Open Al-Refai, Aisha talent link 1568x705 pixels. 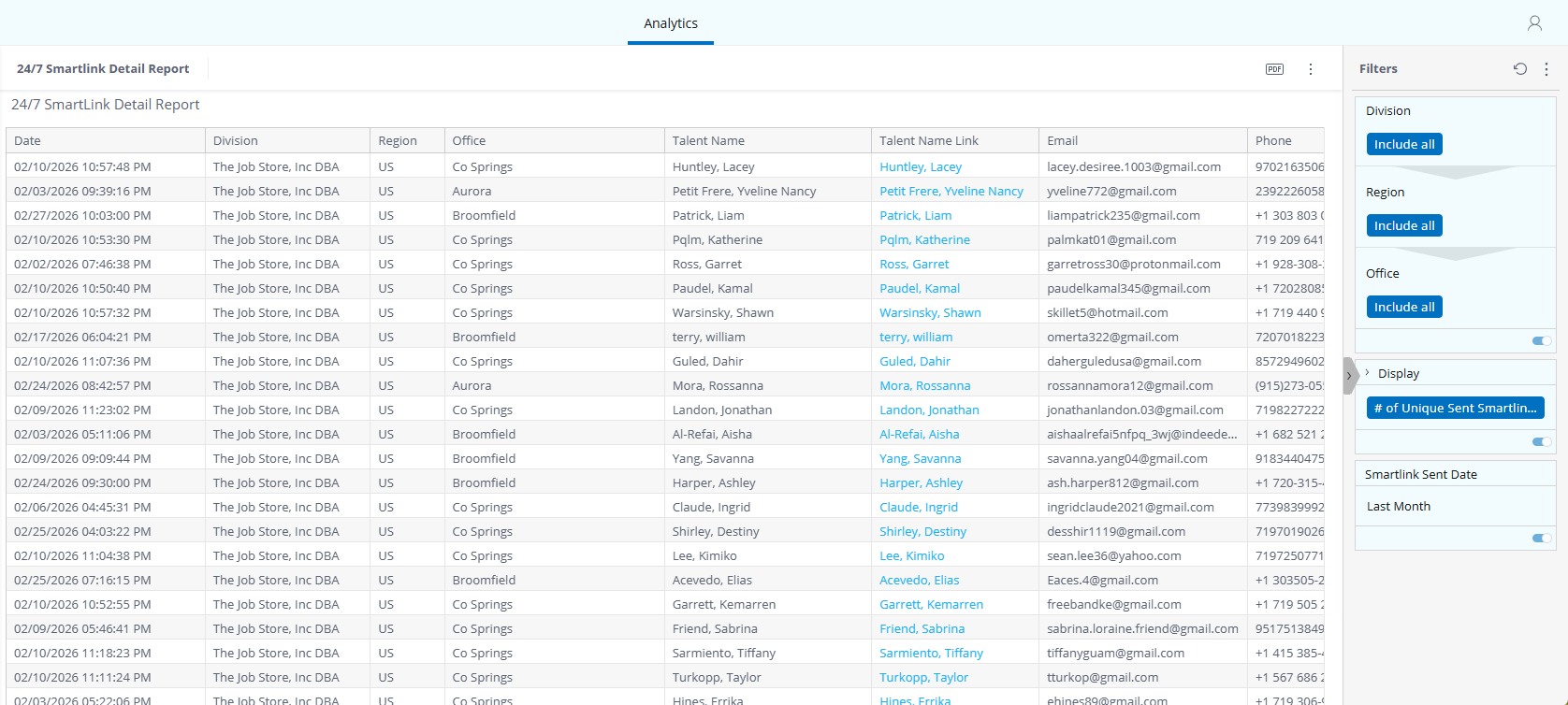click(x=920, y=434)
